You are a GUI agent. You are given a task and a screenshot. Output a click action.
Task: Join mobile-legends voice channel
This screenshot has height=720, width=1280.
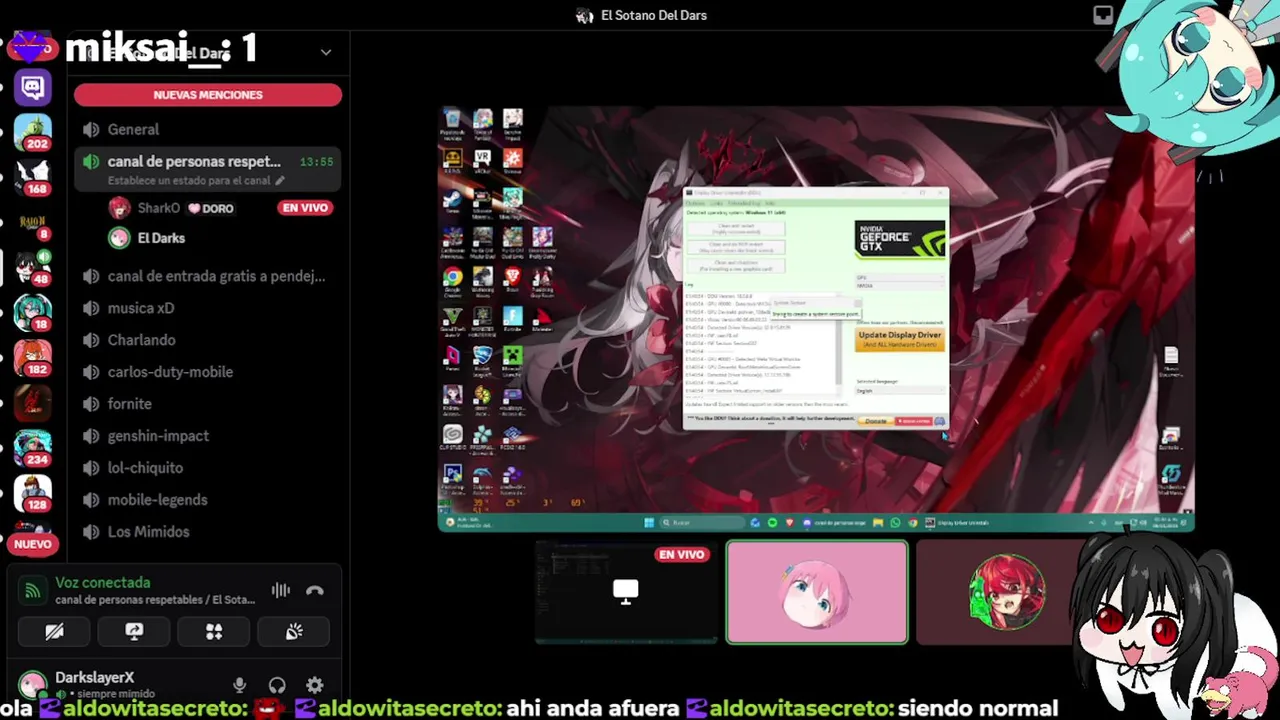click(208, 500)
